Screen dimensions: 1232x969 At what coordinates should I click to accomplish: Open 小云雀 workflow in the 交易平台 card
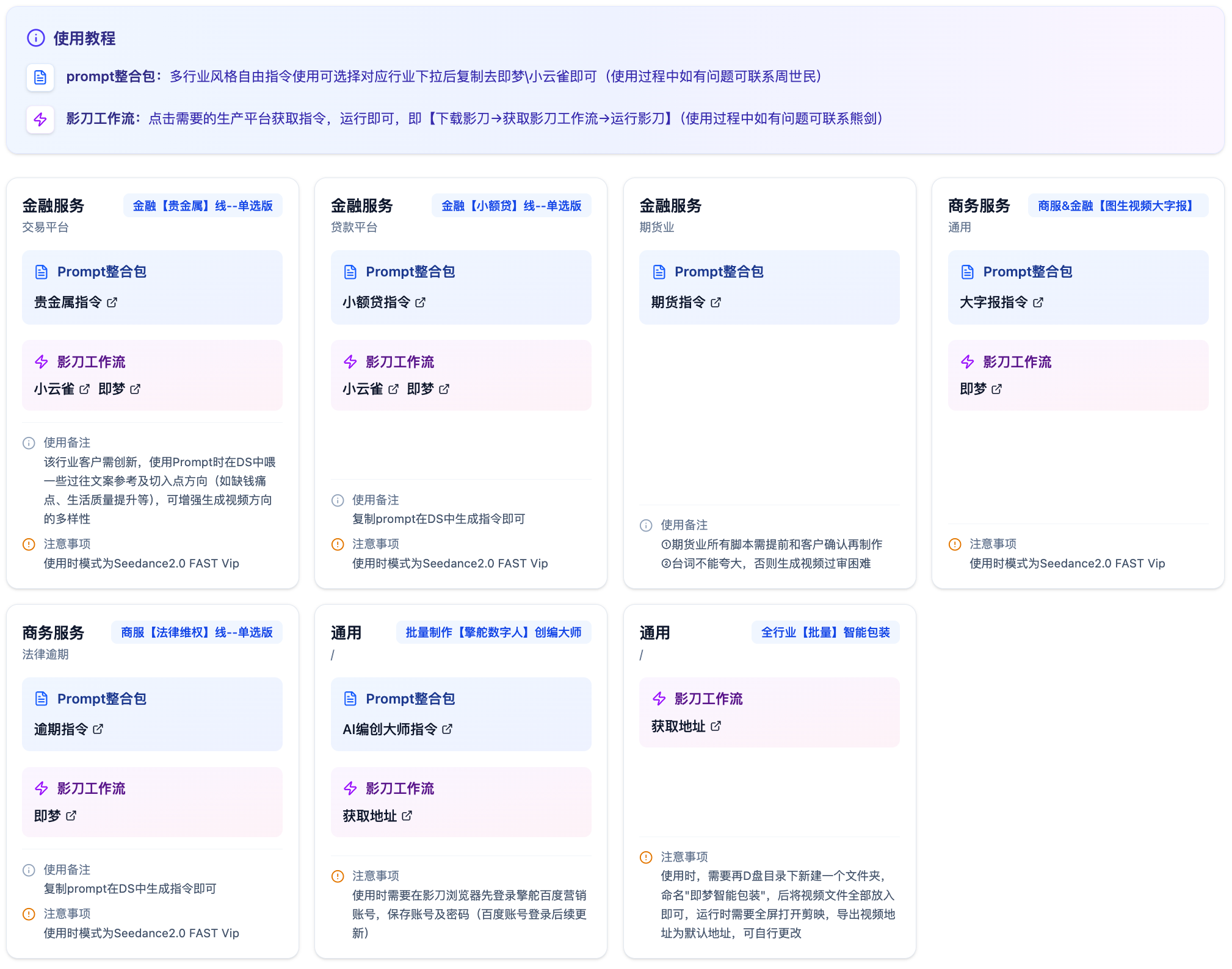coord(62,389)
